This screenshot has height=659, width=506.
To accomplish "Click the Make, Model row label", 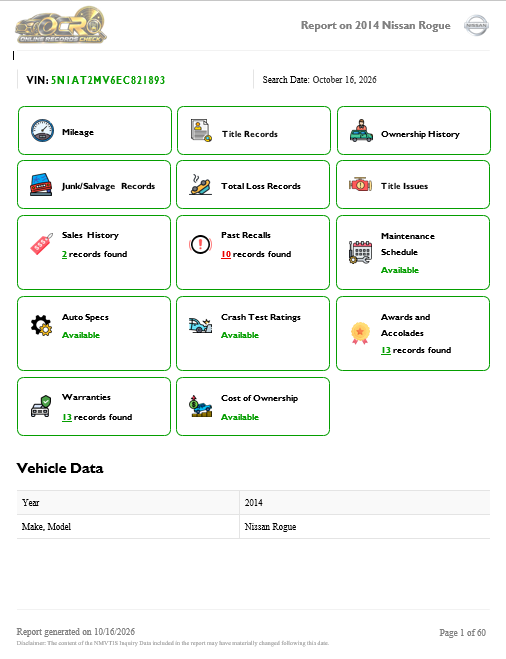I will coord(46,527).
